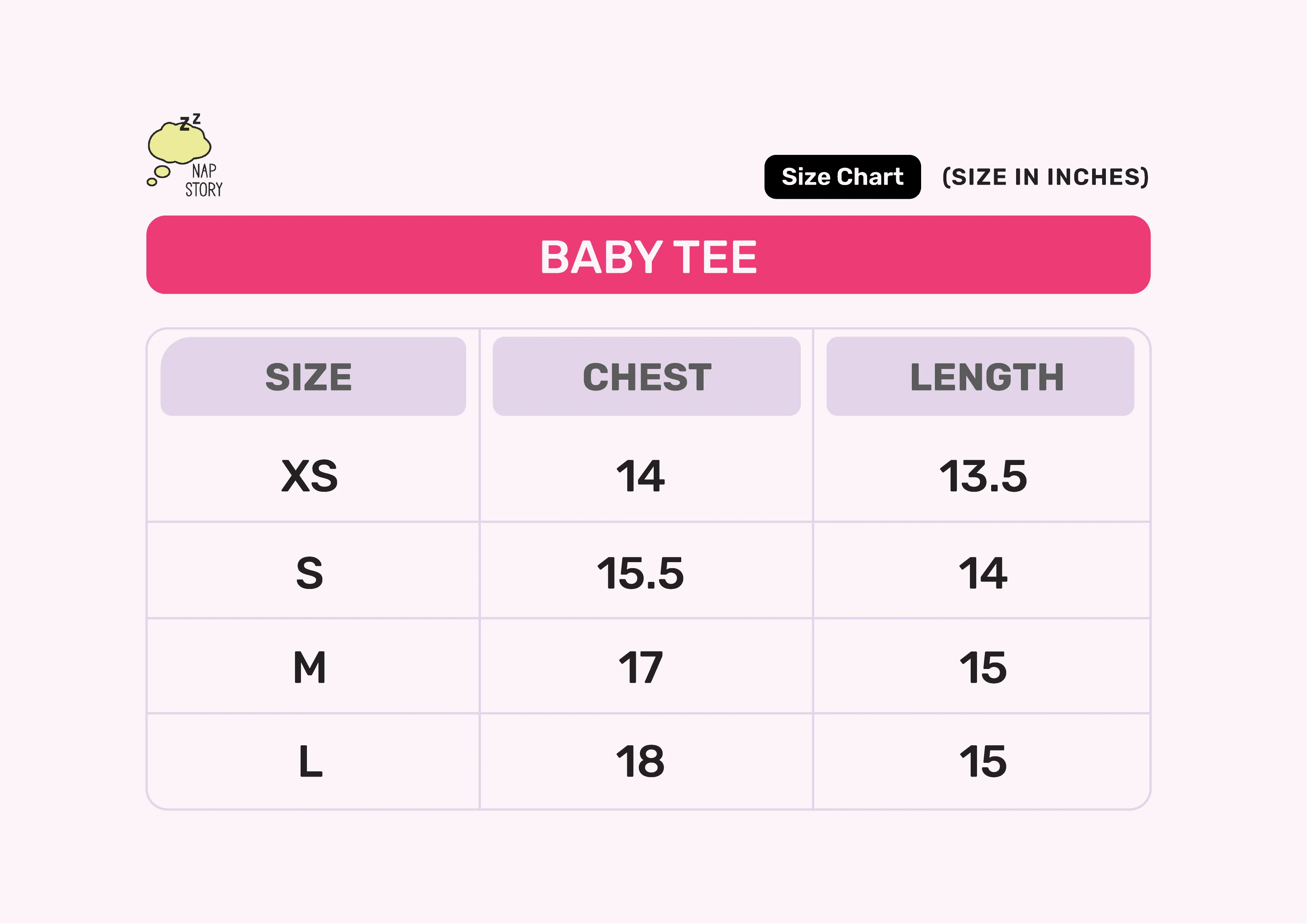Click L chest value 18

640,761
